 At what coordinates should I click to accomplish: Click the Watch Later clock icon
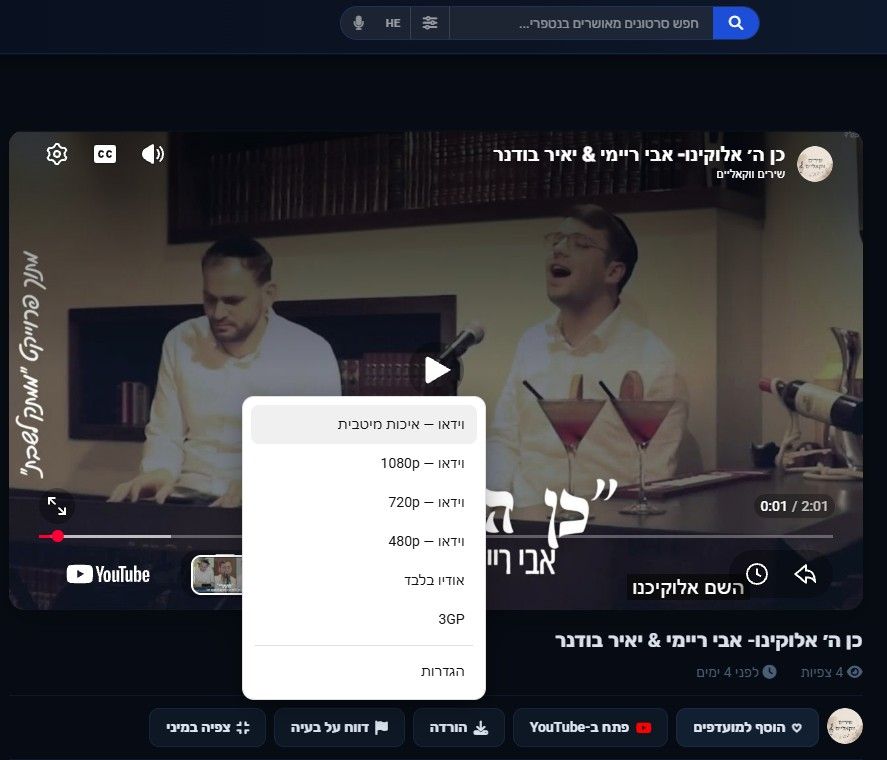[x=757, y=574]
